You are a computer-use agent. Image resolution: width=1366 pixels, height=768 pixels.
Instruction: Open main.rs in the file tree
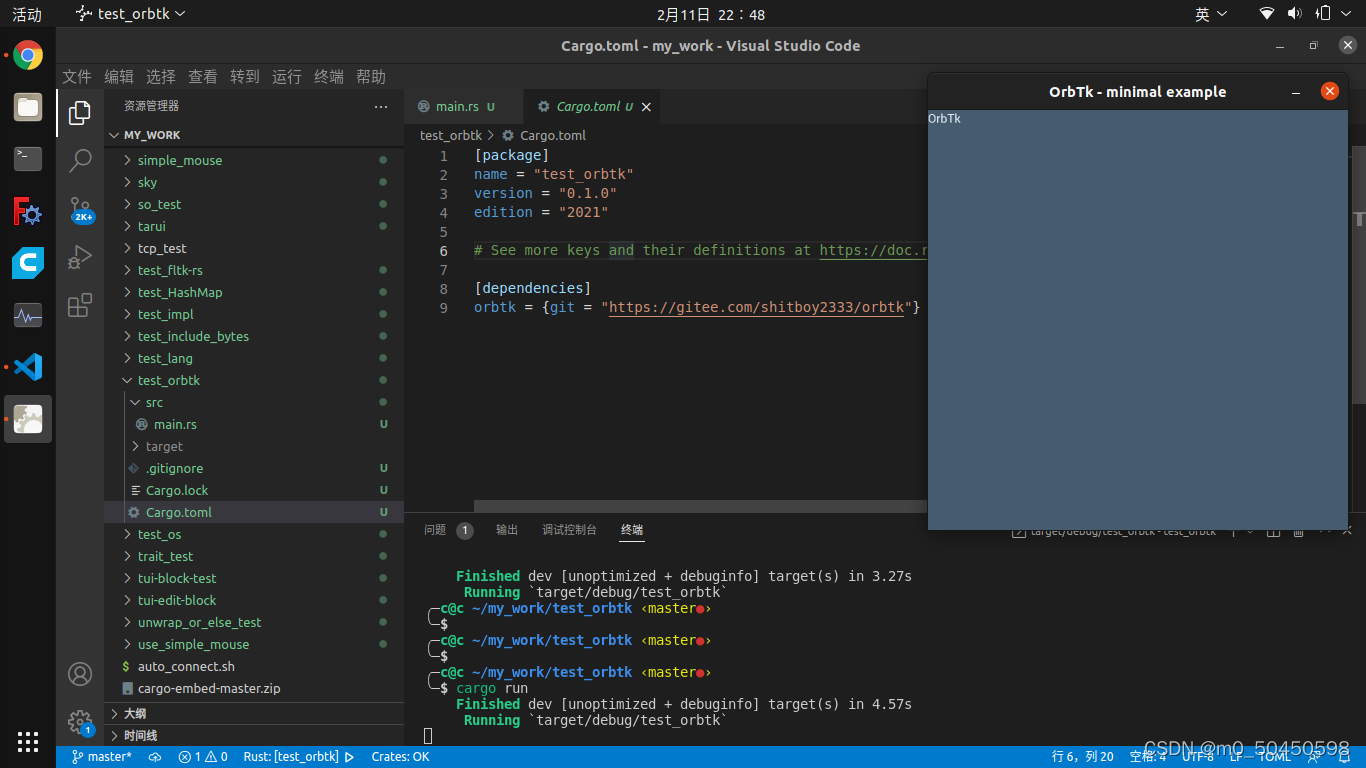tap(175, 425)
